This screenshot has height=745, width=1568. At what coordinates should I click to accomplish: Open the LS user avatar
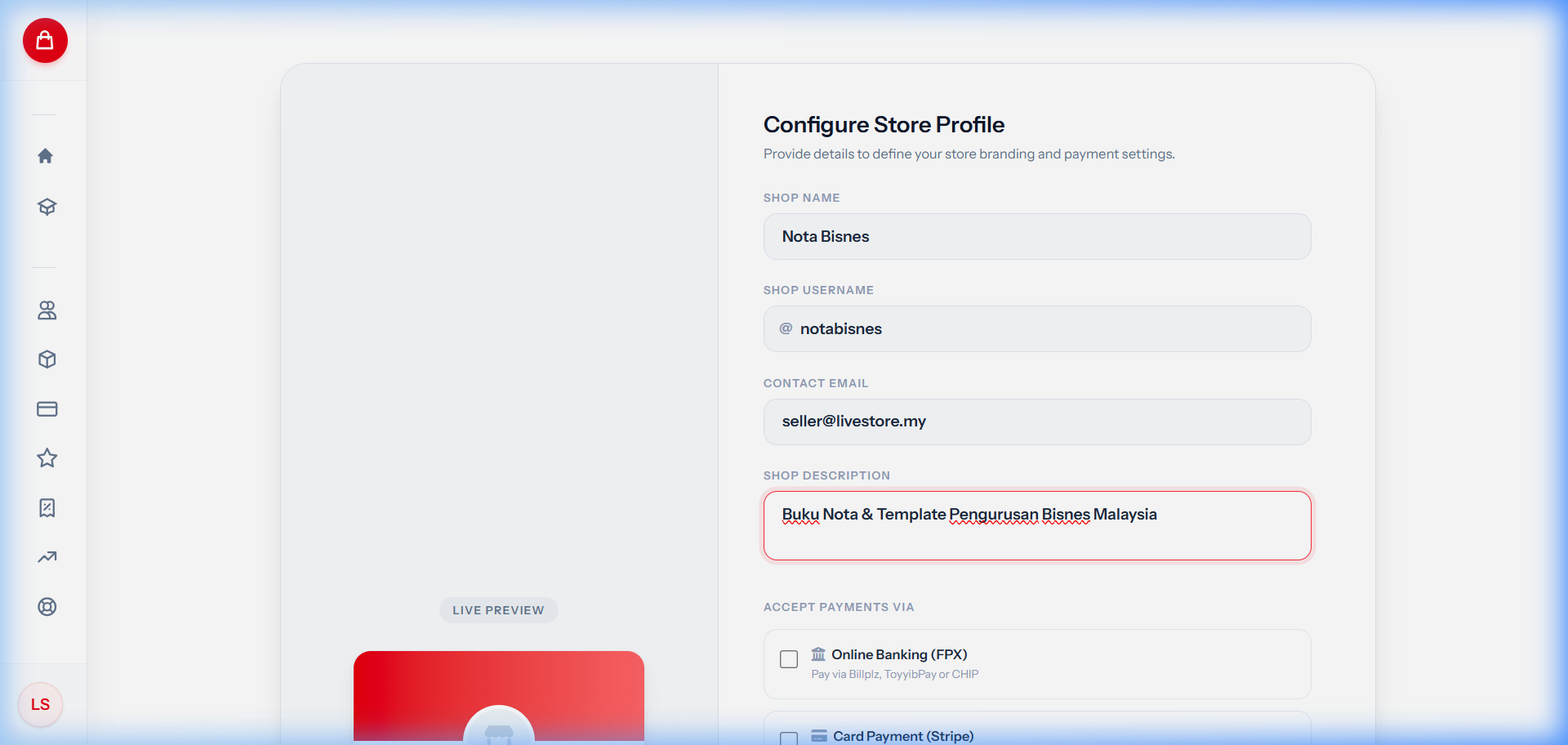pos(40,704)
